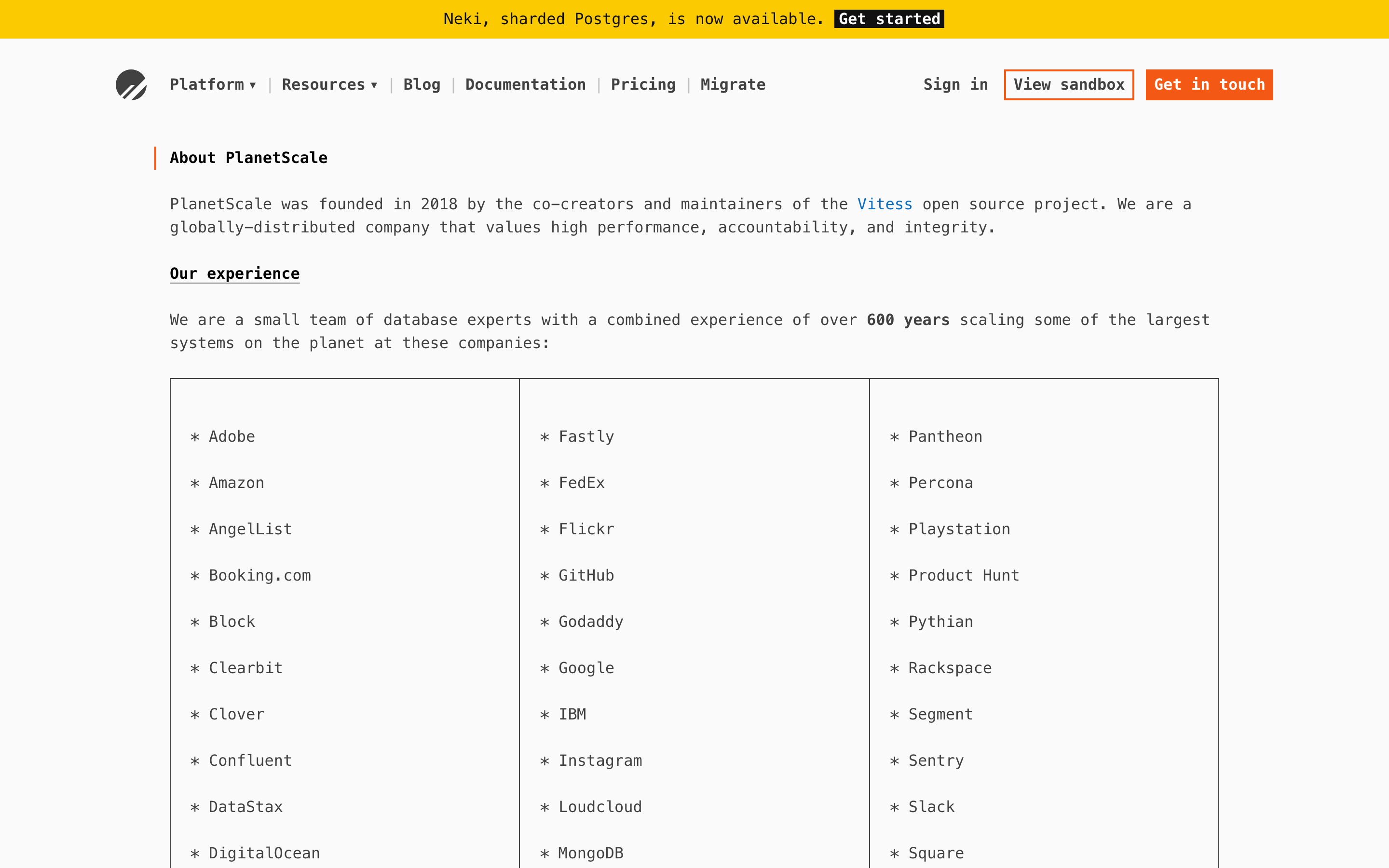This screenshot has height=868, width=1389.
Task: Click the Square entry
Action: click(936, 854)
